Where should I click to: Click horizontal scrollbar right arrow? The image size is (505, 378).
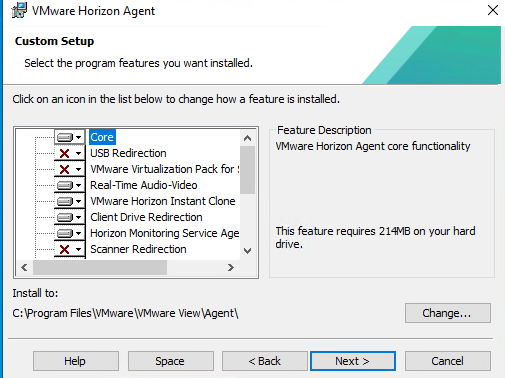coord(231,268)
